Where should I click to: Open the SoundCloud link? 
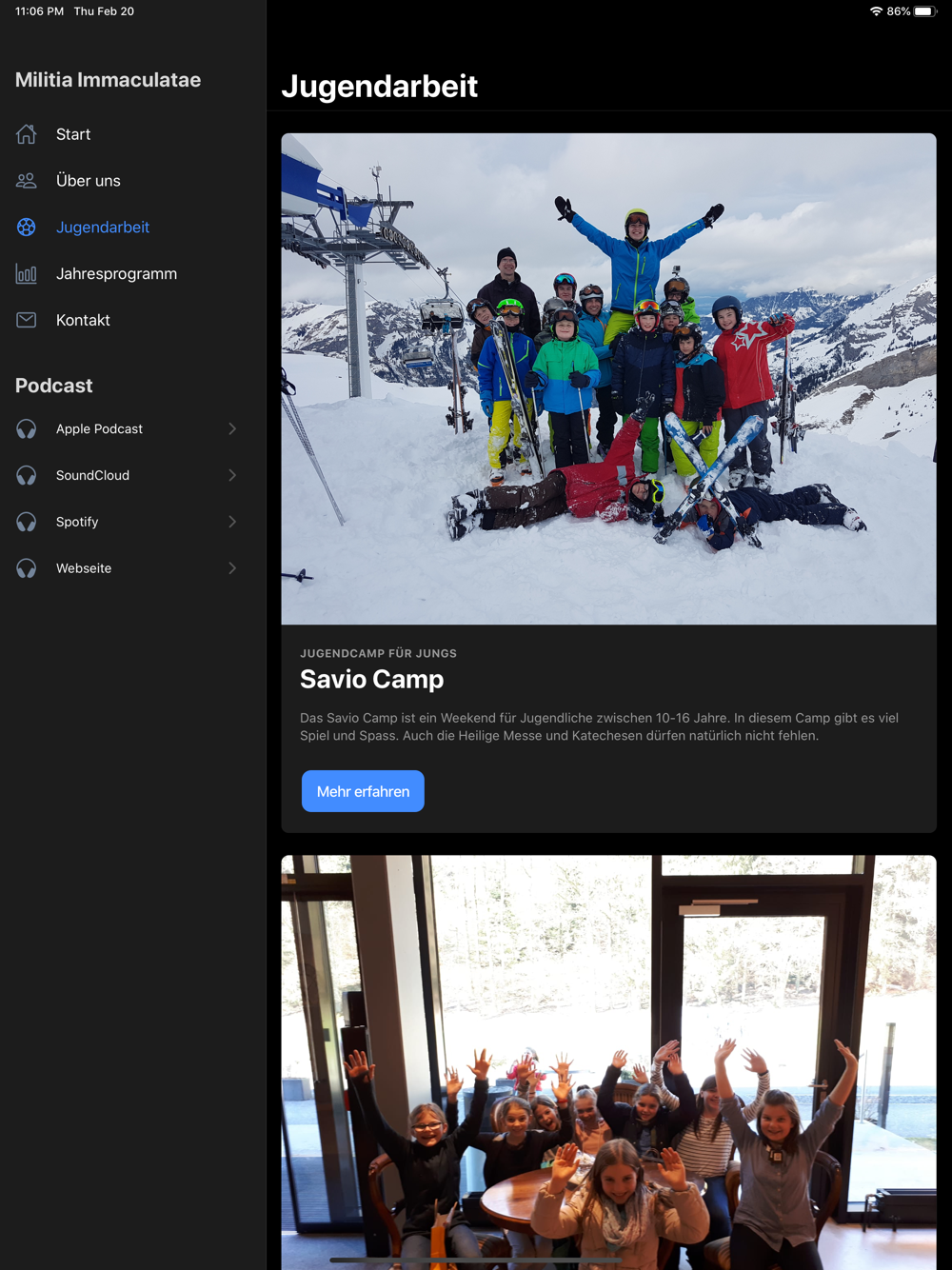click(x=133, y=476)
